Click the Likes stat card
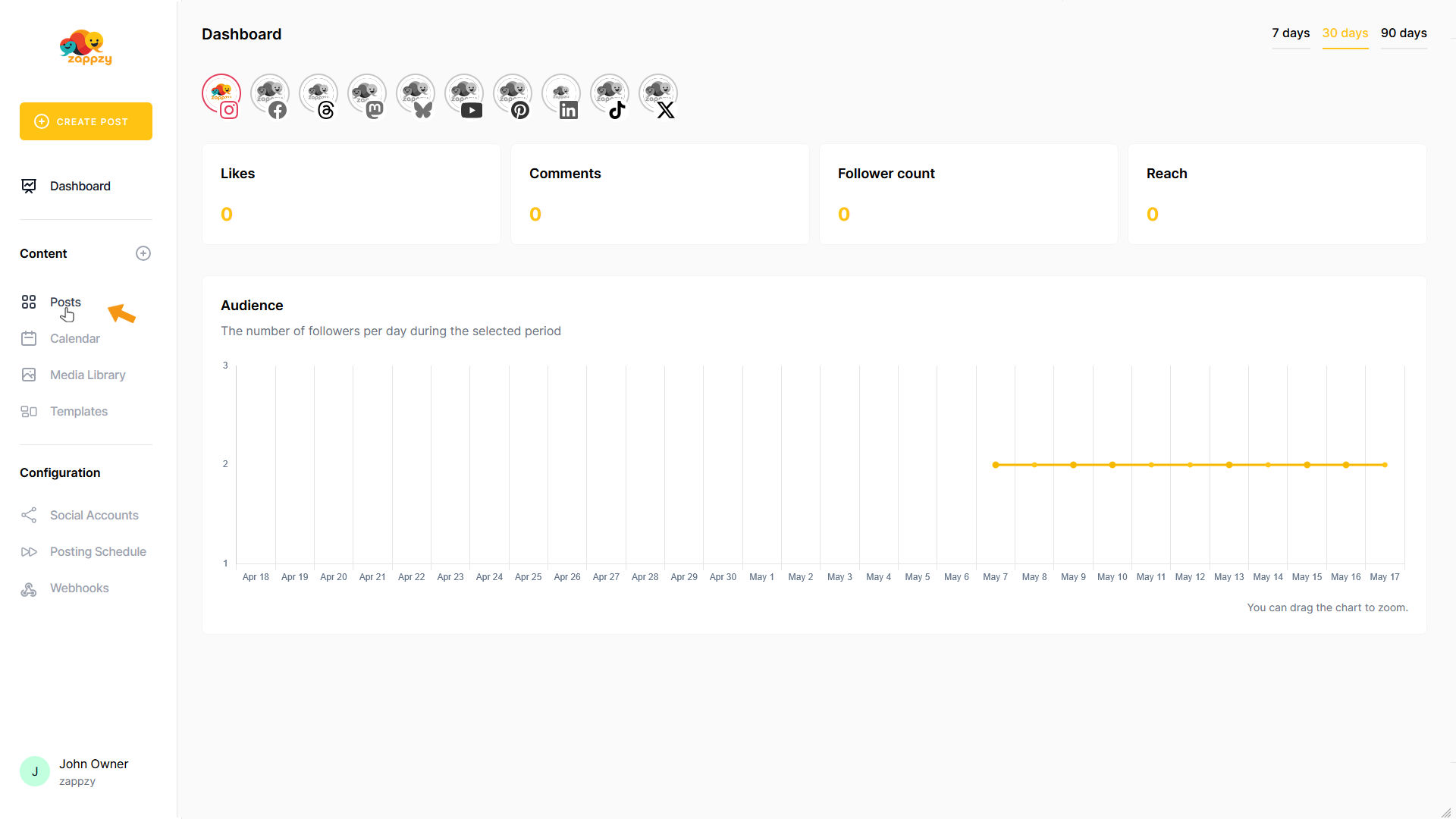The width and height of the screenshot is (1456, 819). (351, 194)
